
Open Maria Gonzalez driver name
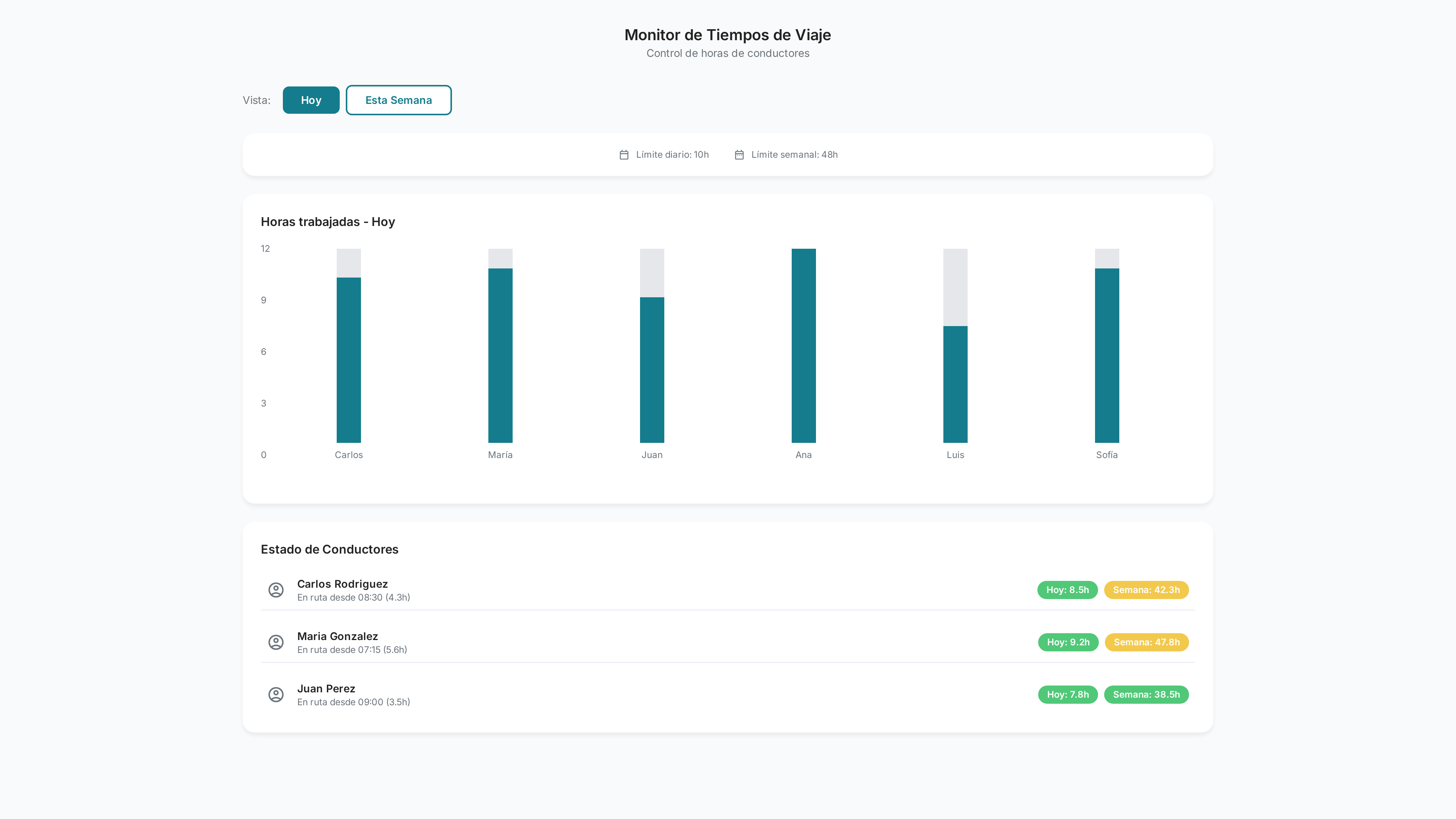tap(337, 637)
